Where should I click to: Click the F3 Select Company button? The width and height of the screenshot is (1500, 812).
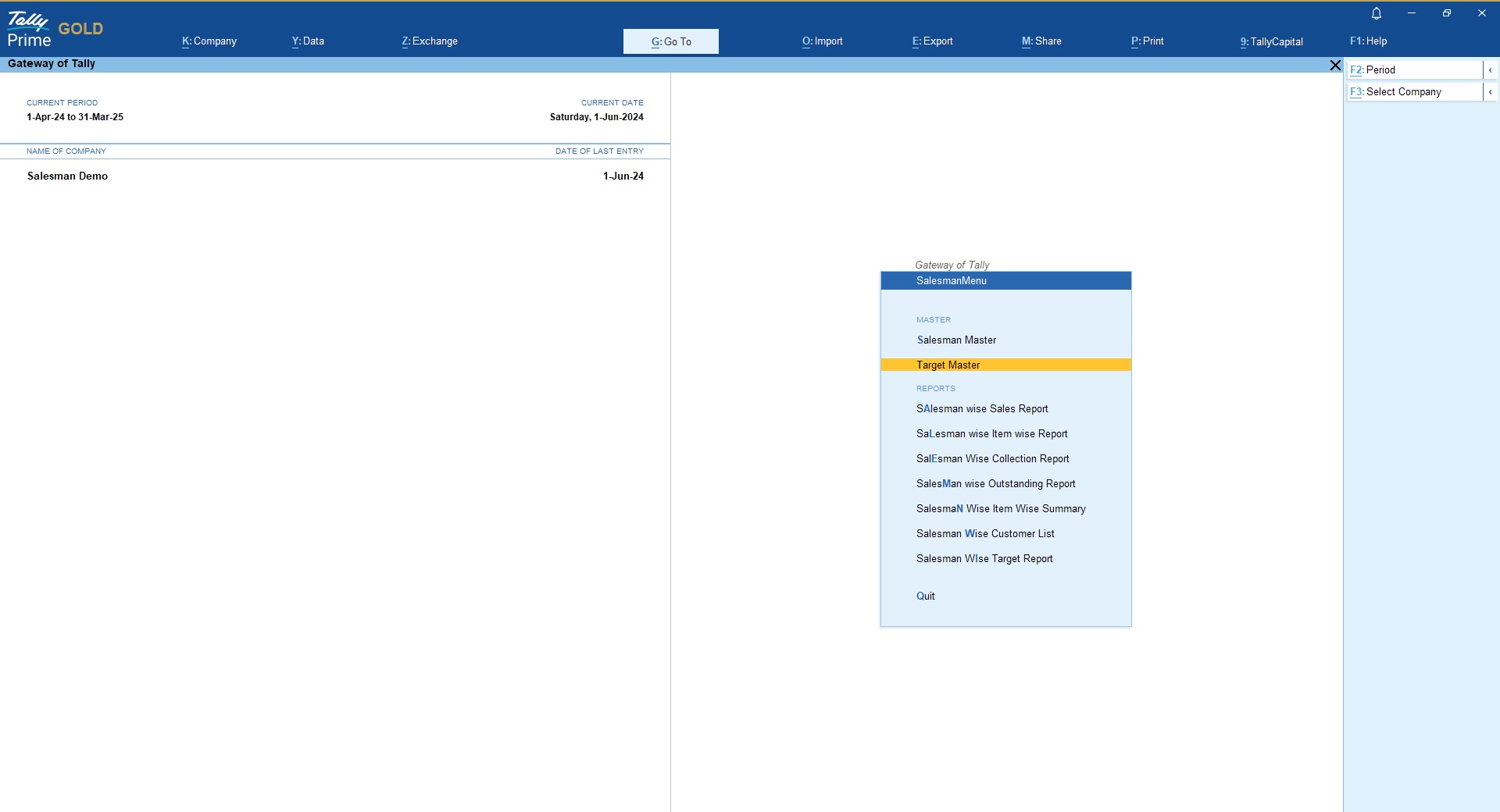click(x=1414, y=92)
